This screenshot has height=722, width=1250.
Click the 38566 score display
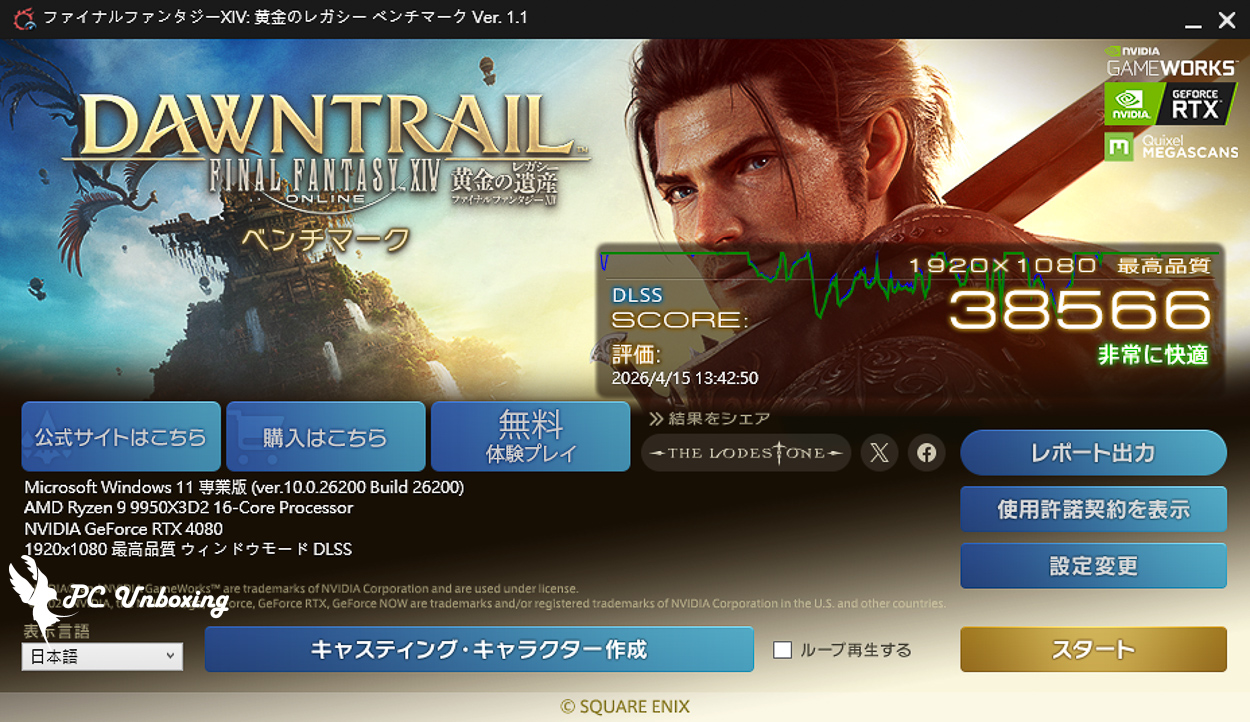pos(1079,311)
